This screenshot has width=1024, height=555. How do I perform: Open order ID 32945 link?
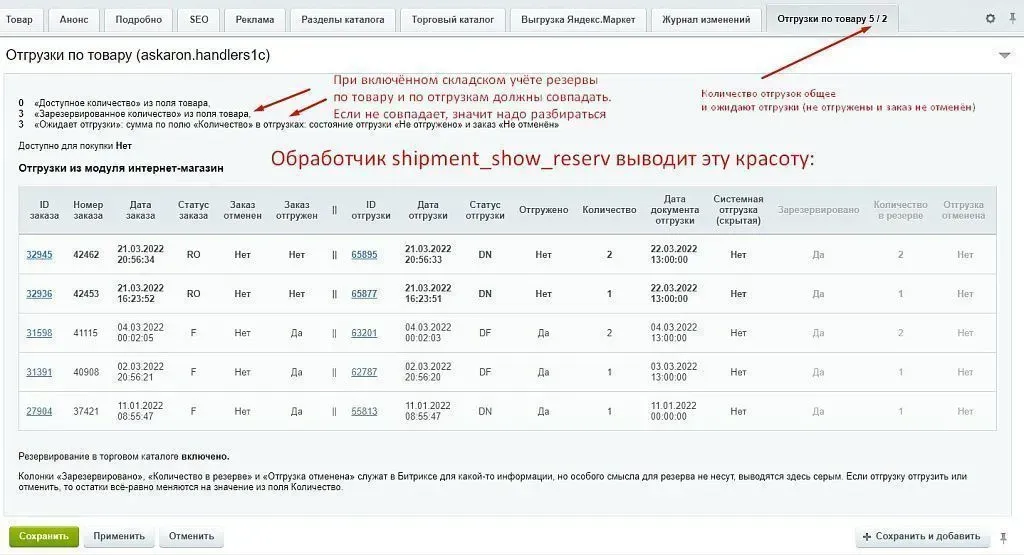[x=39, y=255]
